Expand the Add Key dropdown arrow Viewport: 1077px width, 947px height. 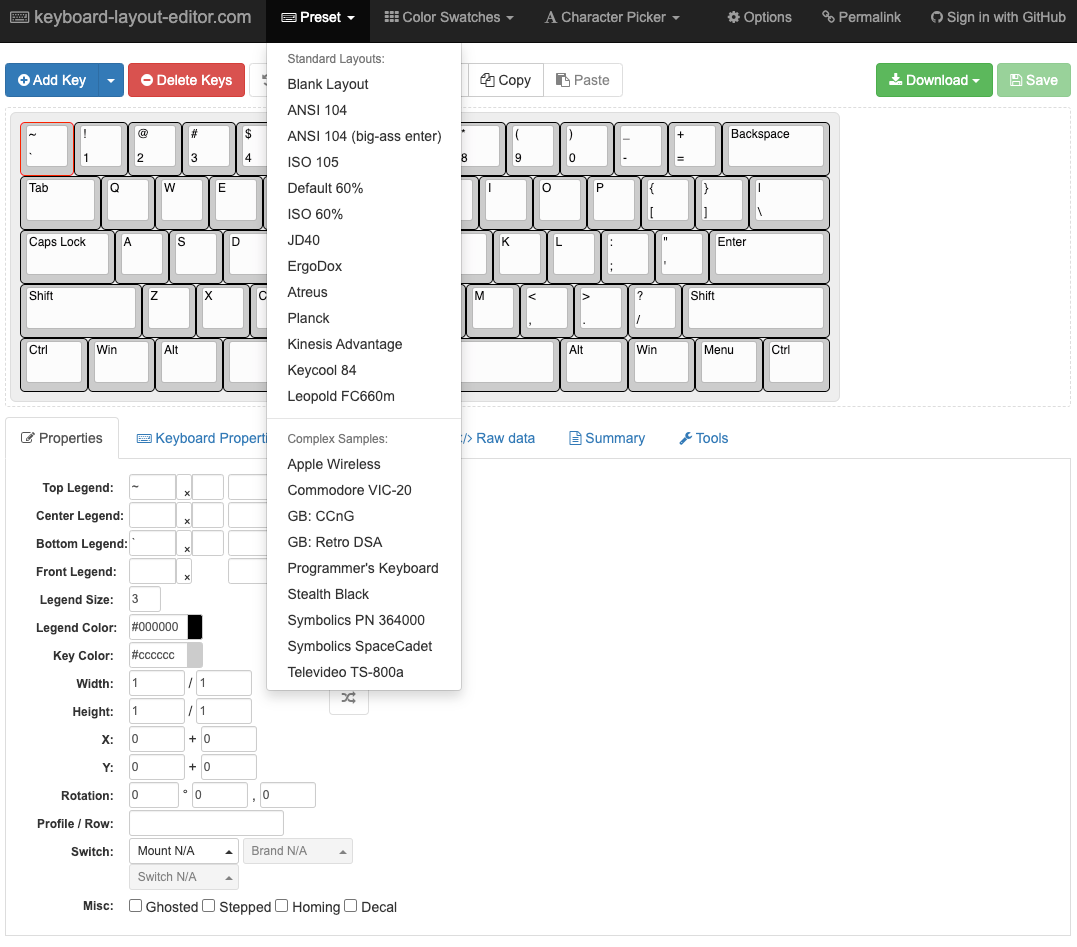tap(112, 80)
